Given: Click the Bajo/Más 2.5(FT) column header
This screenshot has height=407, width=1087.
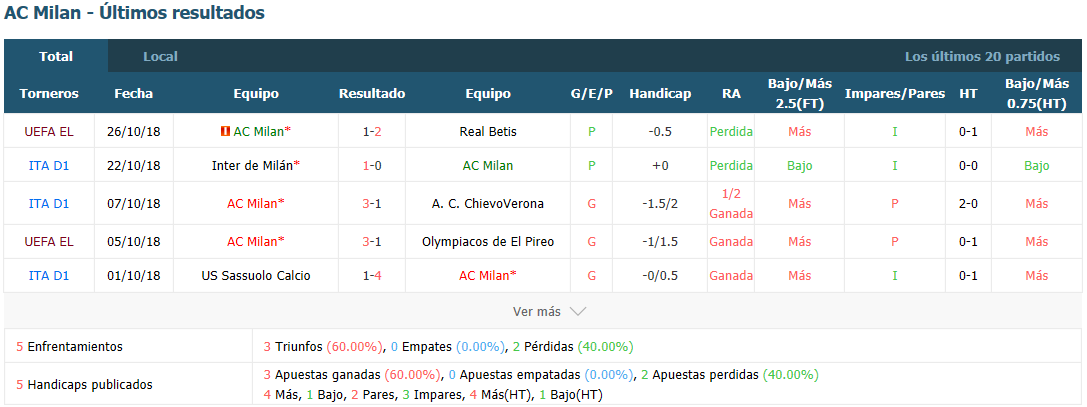Looking at the screenshot, I should tap(799, 93).
